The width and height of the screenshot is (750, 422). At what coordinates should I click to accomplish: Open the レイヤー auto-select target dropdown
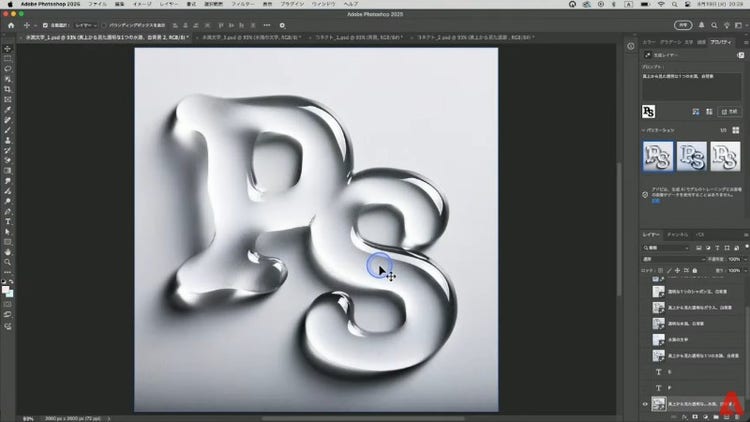tap(84, 25)
